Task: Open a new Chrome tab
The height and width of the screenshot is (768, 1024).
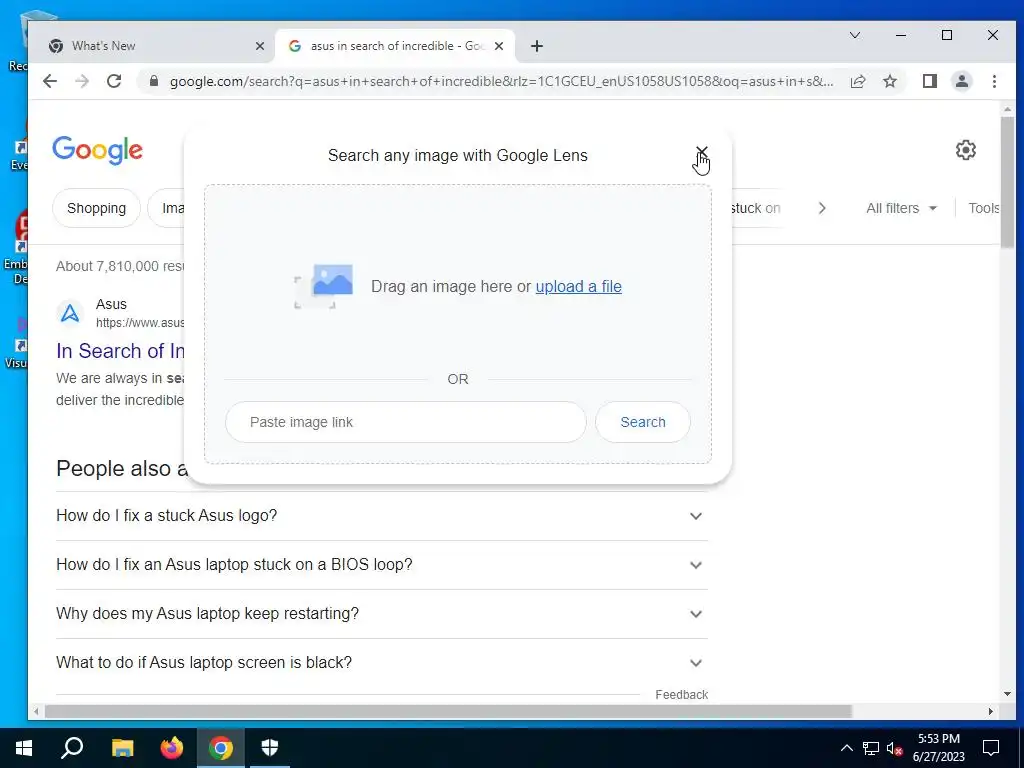Action: 537,46
